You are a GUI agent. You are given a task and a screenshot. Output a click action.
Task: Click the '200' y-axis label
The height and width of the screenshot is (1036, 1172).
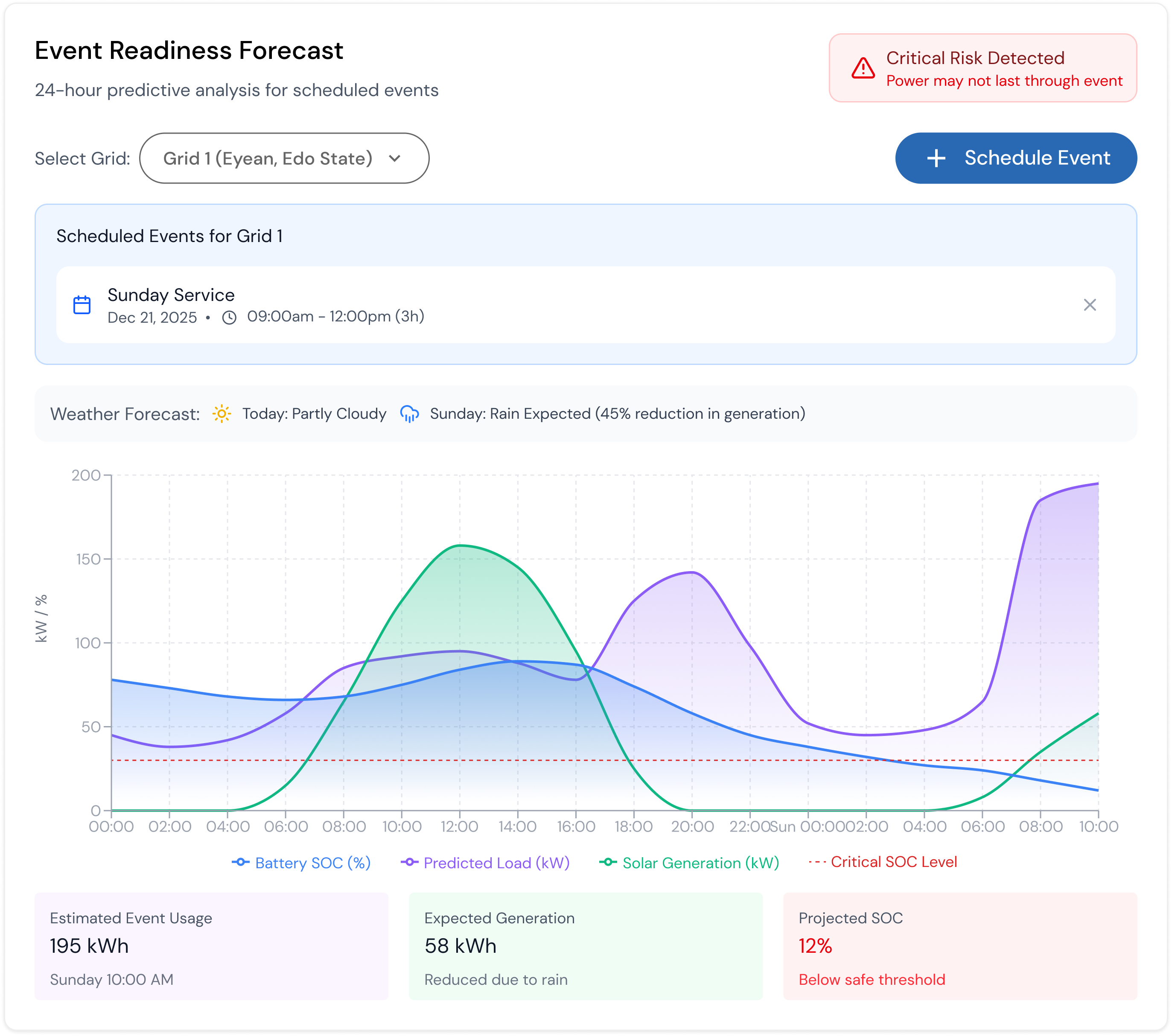(86, 475)
